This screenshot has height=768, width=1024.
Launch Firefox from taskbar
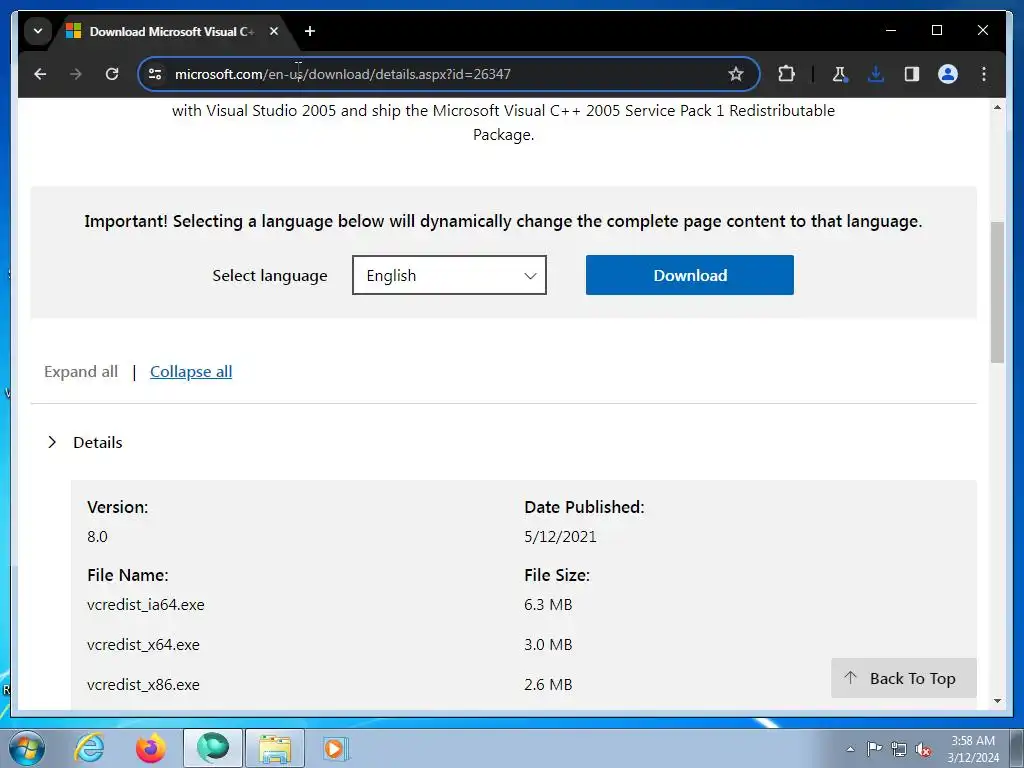click(x=151, y=748)
